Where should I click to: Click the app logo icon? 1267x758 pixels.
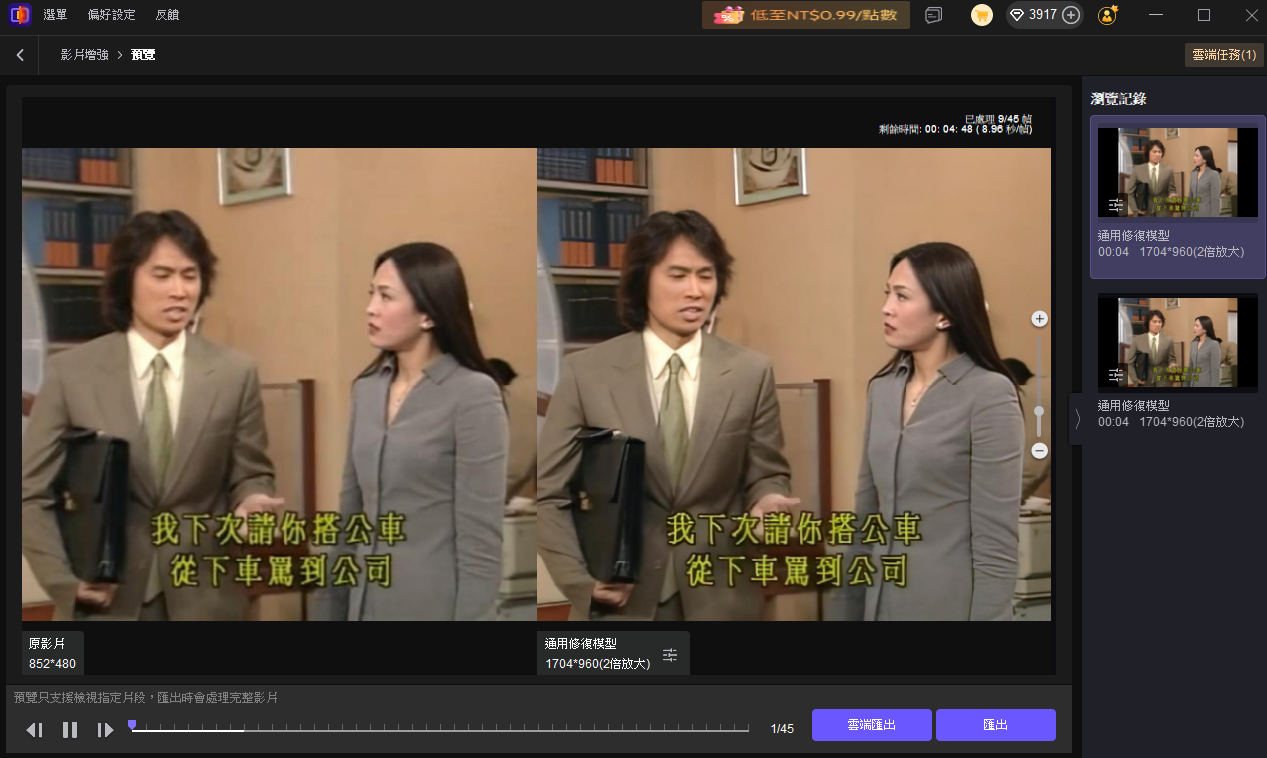(19, 15)
